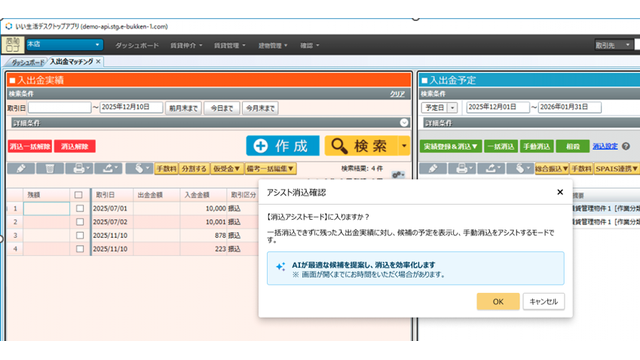Click キャンセル in the dialog
Screen dimensions: 640x360
[543, 302]
